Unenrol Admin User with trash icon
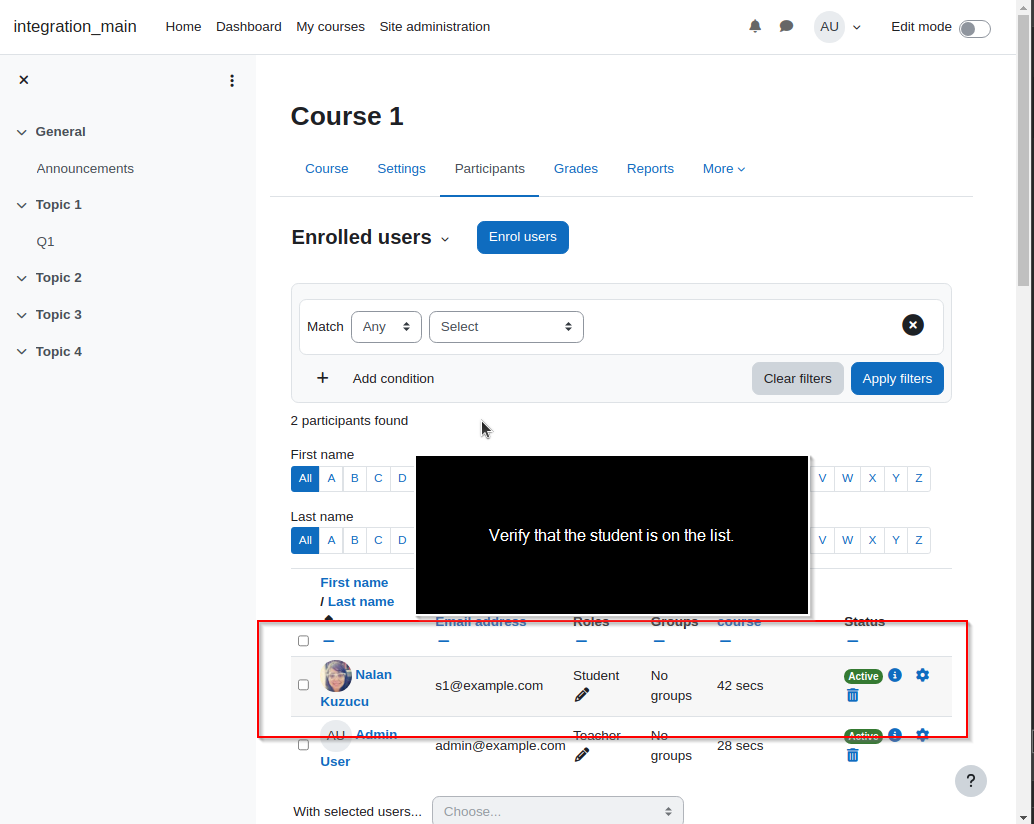Screen dimensions: 1034x824 click(853, 755)
